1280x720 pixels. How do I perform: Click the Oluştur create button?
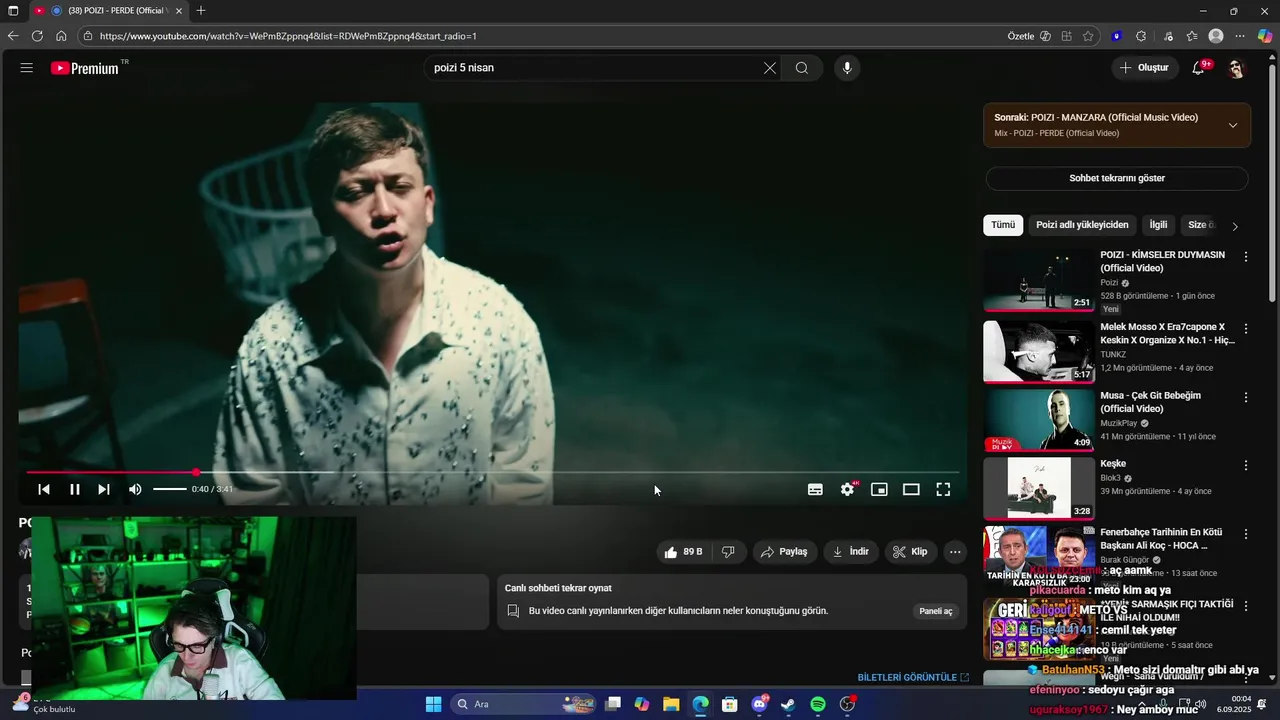1144,68
